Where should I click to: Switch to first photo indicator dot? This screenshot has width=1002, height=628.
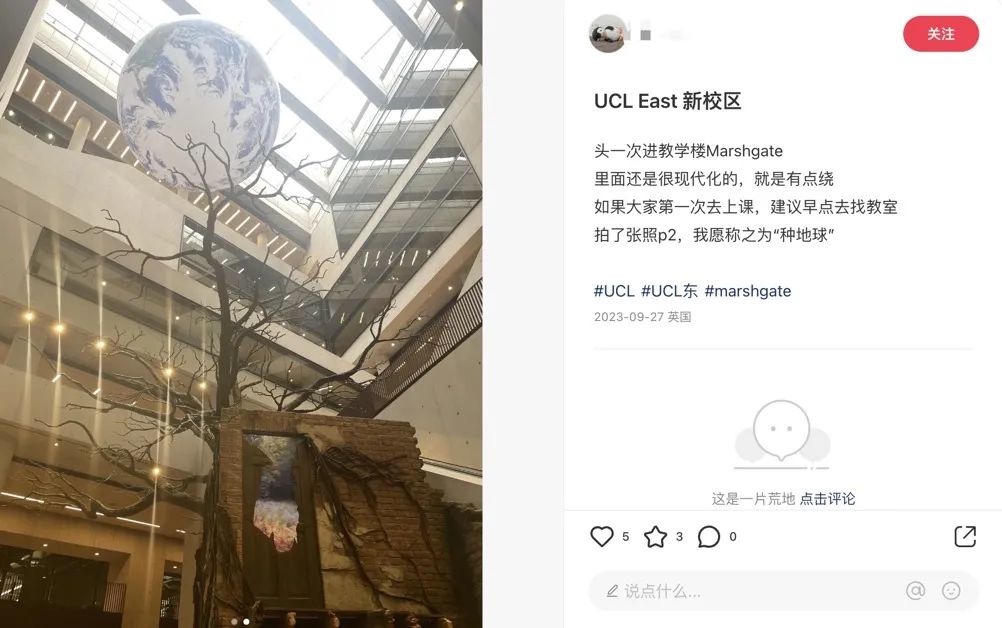click(x=234, y=621)
